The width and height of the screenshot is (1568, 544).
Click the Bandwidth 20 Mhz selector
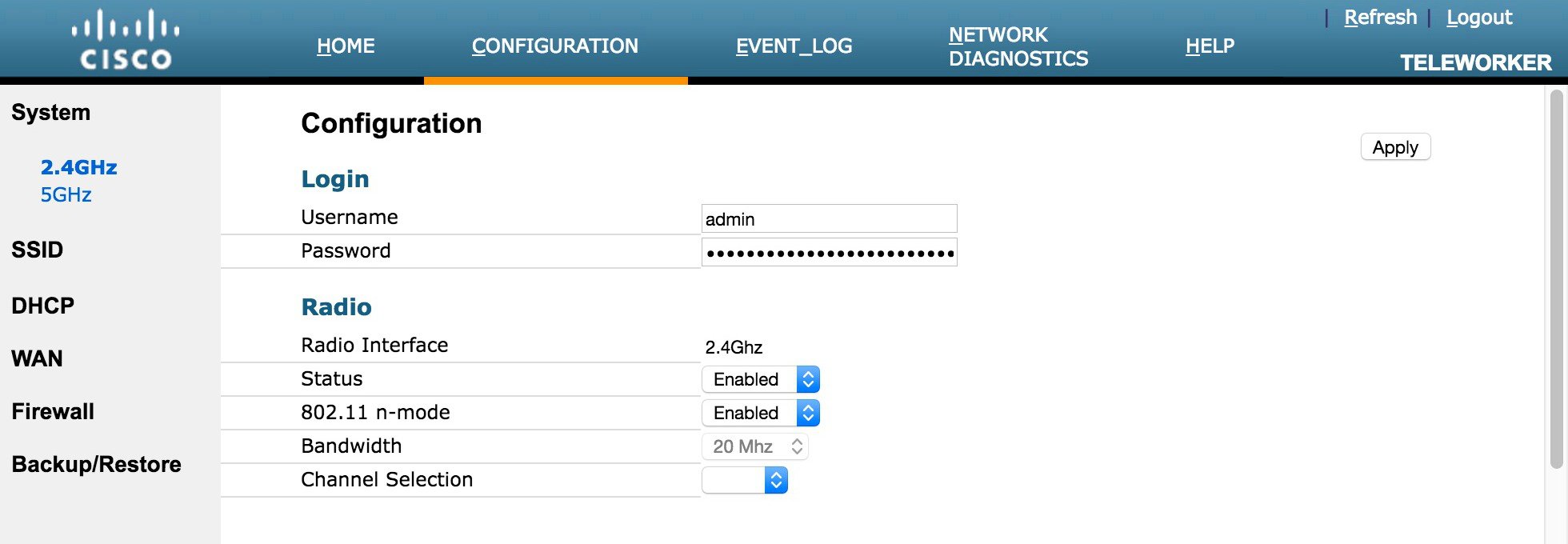pyautogui.click(x=755, y=446)
